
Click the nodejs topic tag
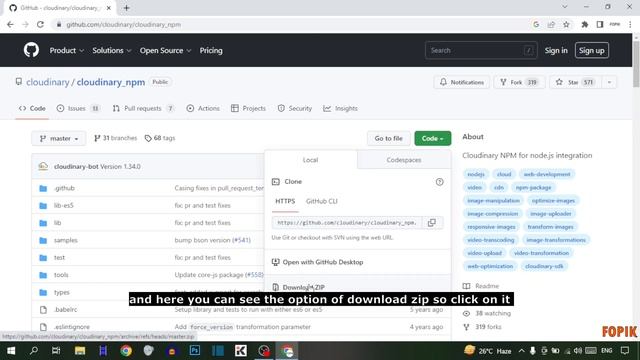476,174
